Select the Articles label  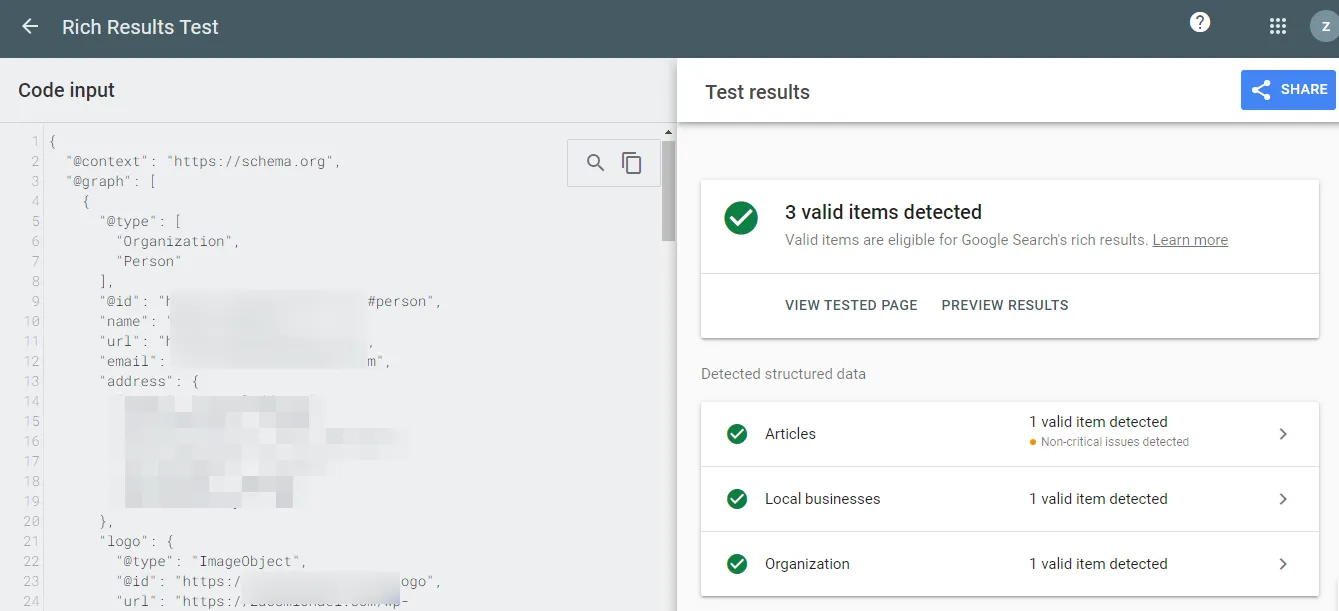pos(790,434)
